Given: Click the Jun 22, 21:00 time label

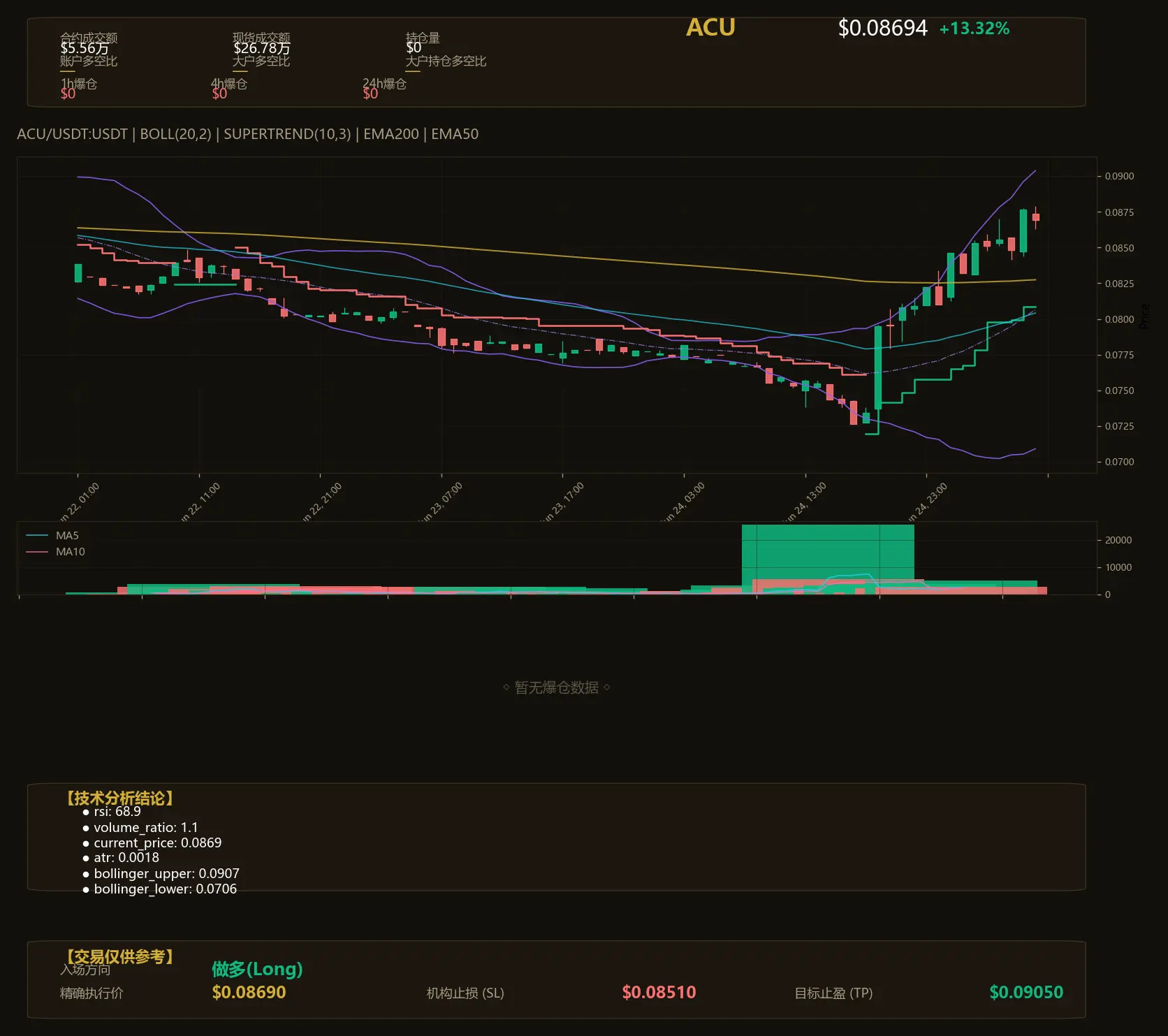Looking at the screenshot, I should [x=321, y=502].
